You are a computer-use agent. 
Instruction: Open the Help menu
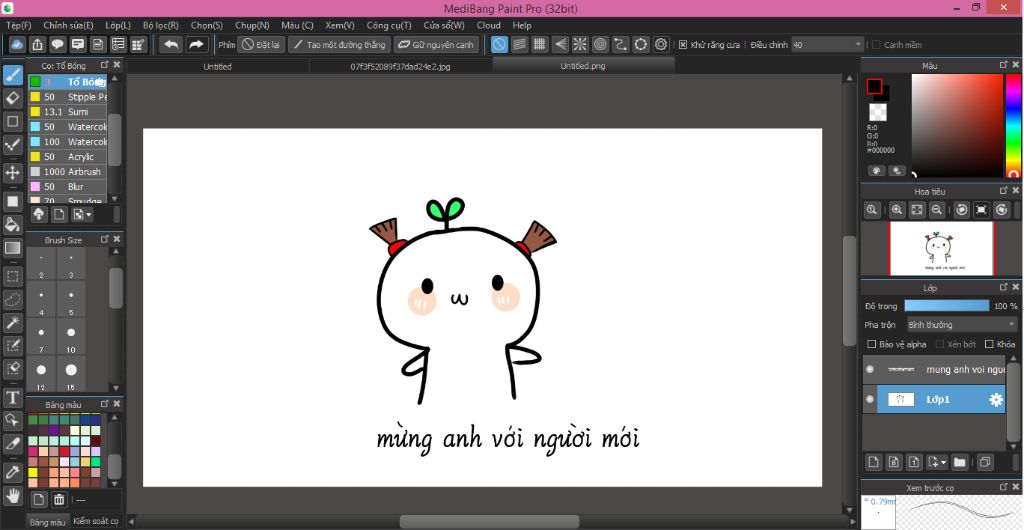522,25
